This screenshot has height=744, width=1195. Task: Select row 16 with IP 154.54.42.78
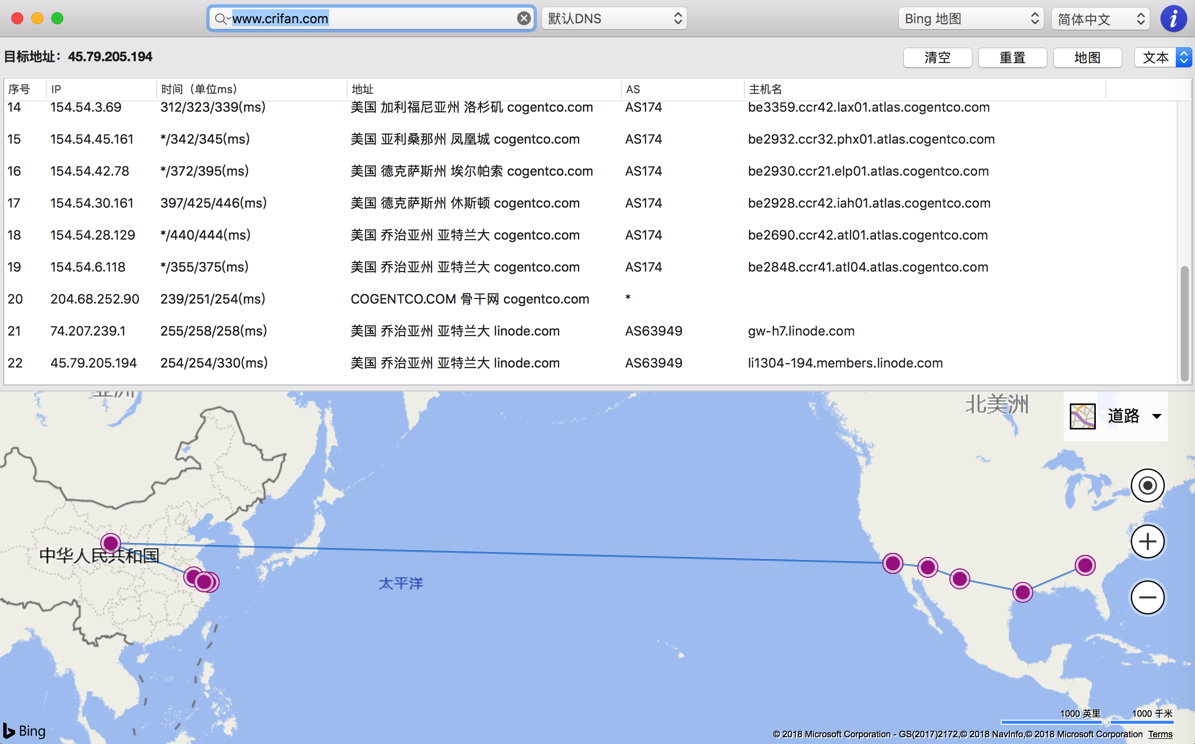coord(591,172)
